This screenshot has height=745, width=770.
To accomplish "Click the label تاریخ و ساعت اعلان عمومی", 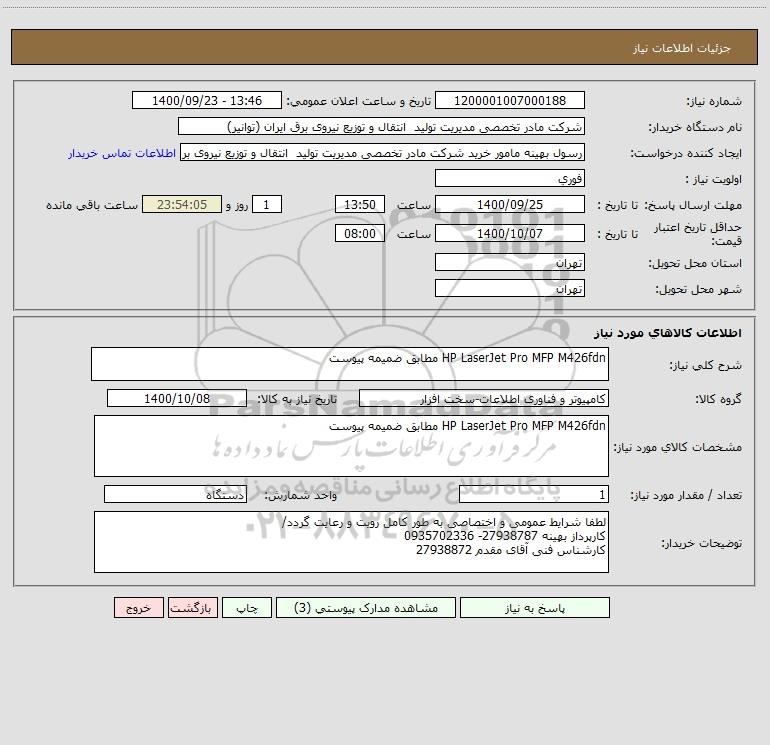I will (x=359, y=102).
